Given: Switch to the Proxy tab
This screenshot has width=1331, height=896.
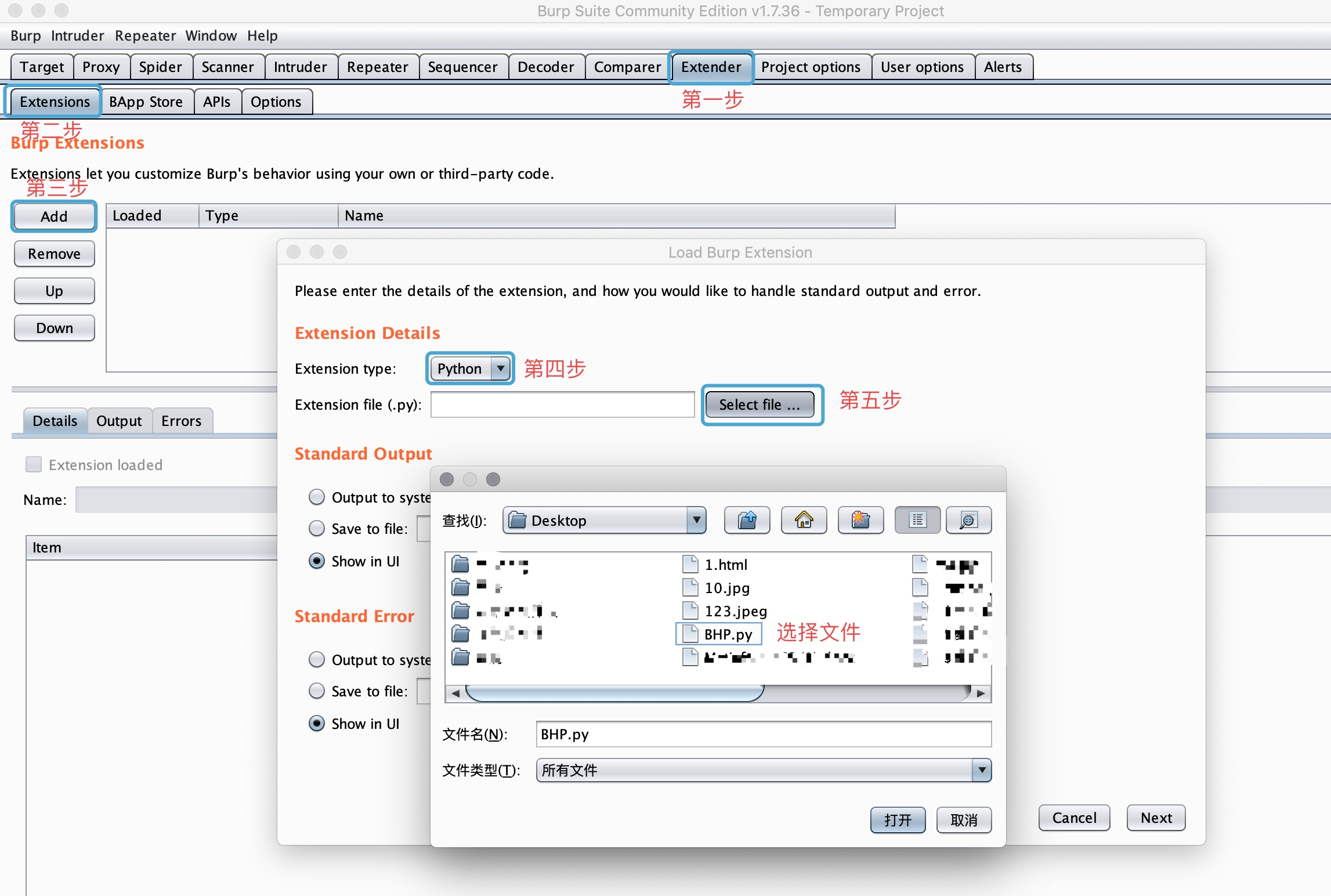Looking at the screenshot, I should 101,67.
